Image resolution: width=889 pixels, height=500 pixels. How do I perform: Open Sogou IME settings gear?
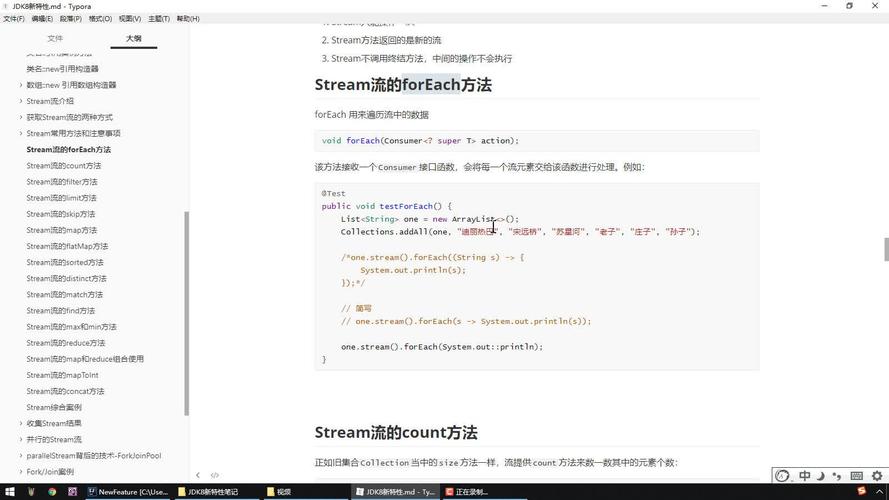click(877, 476)
